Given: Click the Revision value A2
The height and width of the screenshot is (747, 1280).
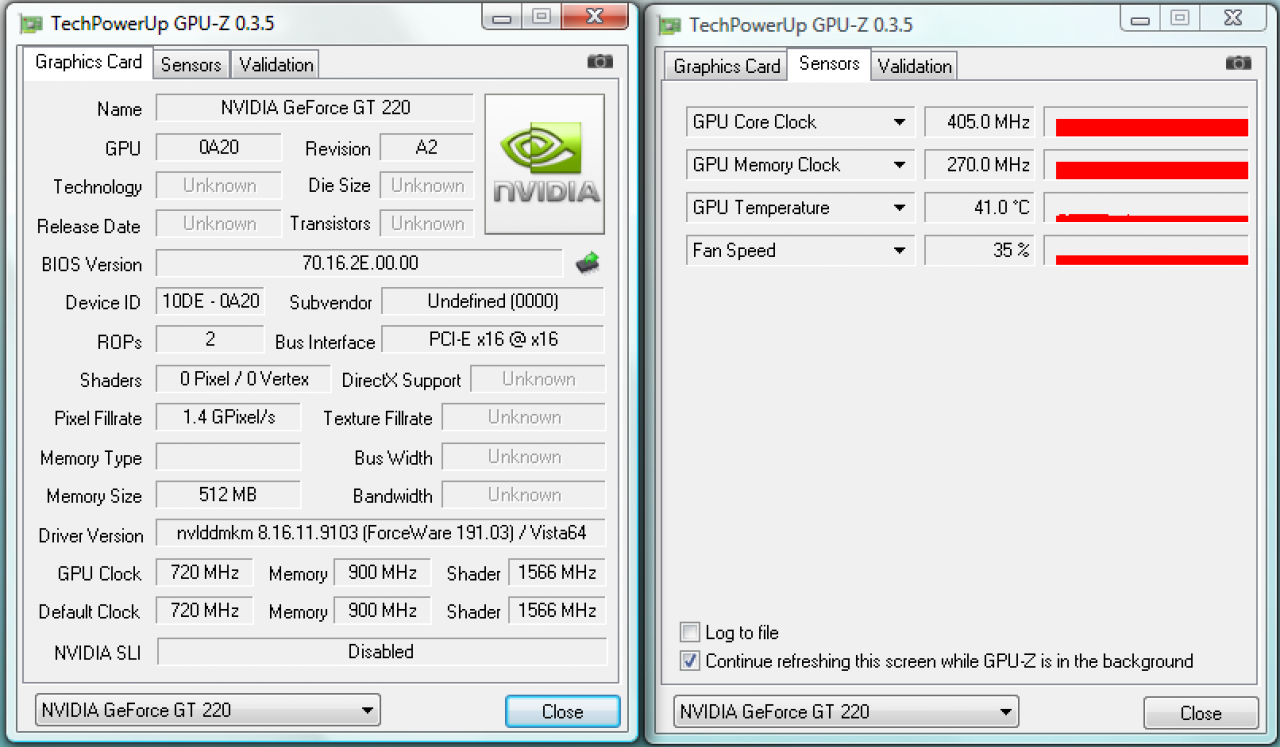Looking at the screenshot, I should click(427, 147).
